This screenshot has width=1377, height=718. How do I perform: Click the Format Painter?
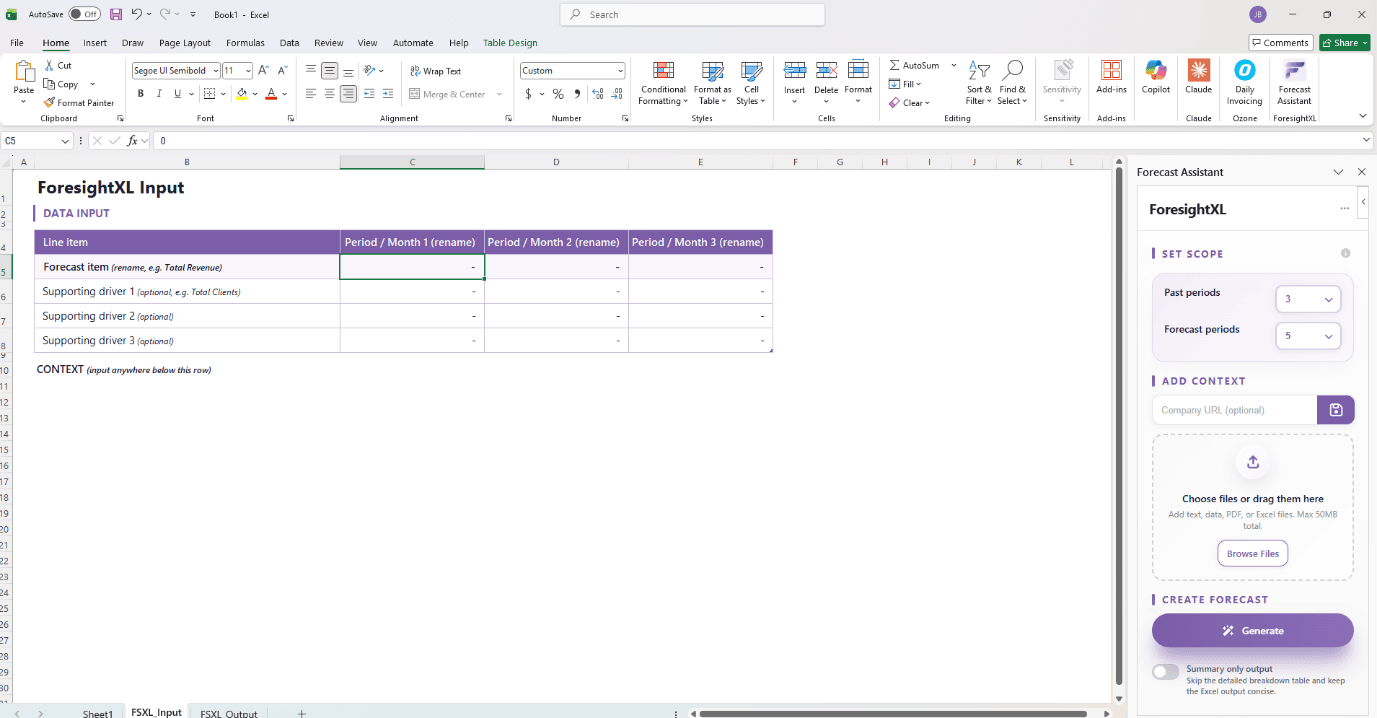point(79,102)
